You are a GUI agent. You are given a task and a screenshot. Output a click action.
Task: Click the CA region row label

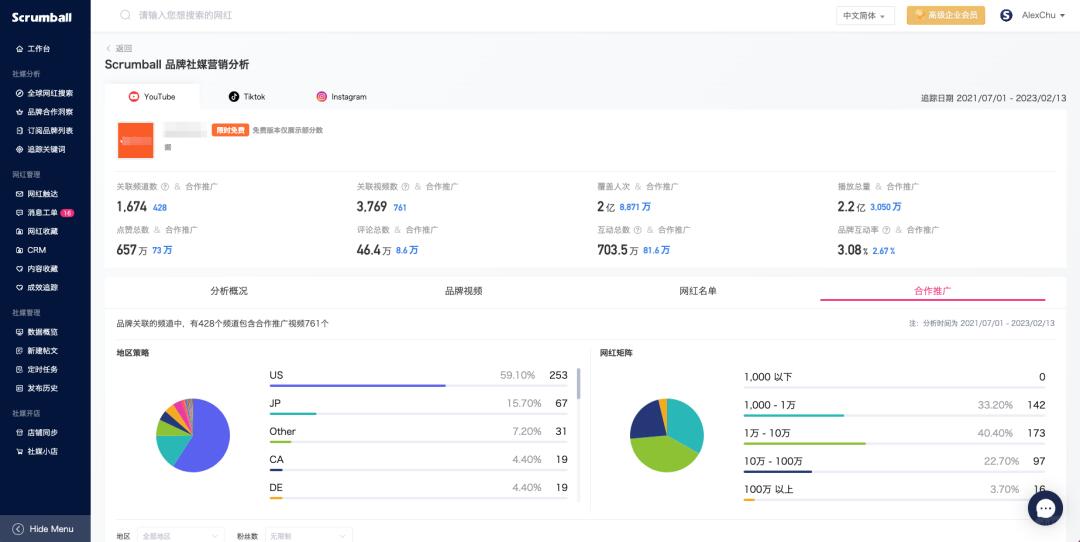coord(276,459)
